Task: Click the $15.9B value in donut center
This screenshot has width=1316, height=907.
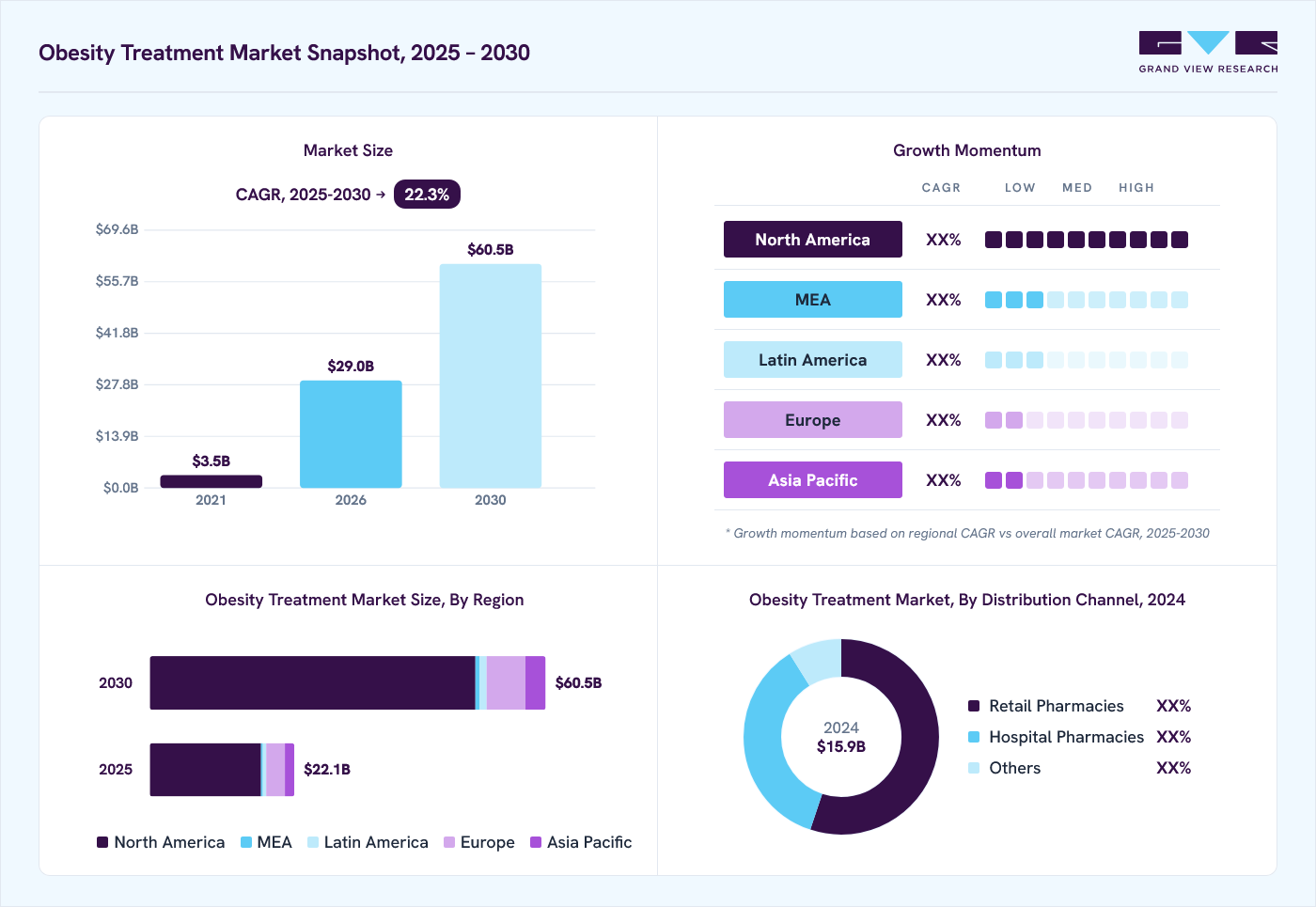Action: (x=841, y=747)
